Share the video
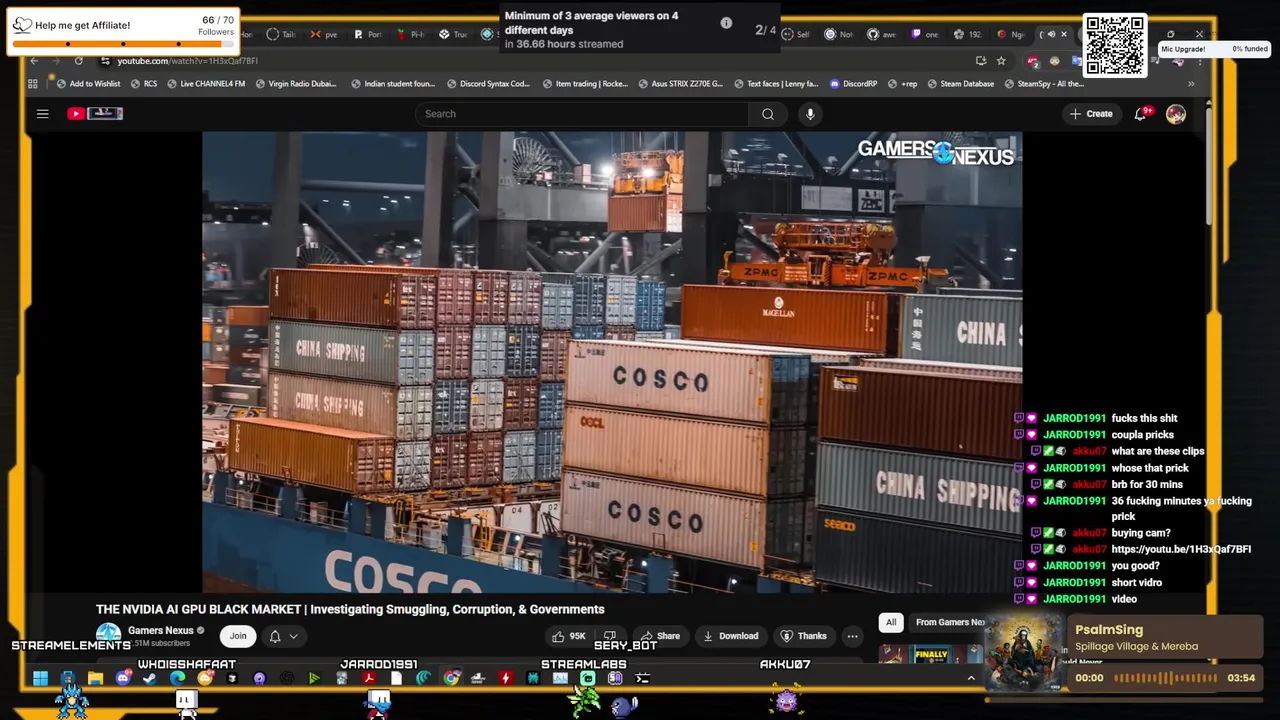Image resolution: width=1280 pixels, height=720 pixels. coord(660,636)
